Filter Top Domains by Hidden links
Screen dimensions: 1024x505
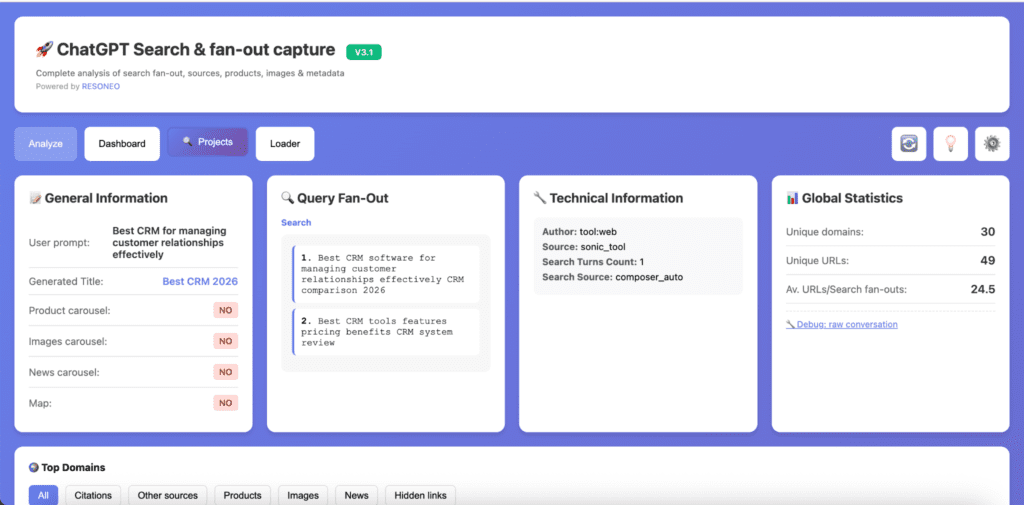(x=421, y=495)
